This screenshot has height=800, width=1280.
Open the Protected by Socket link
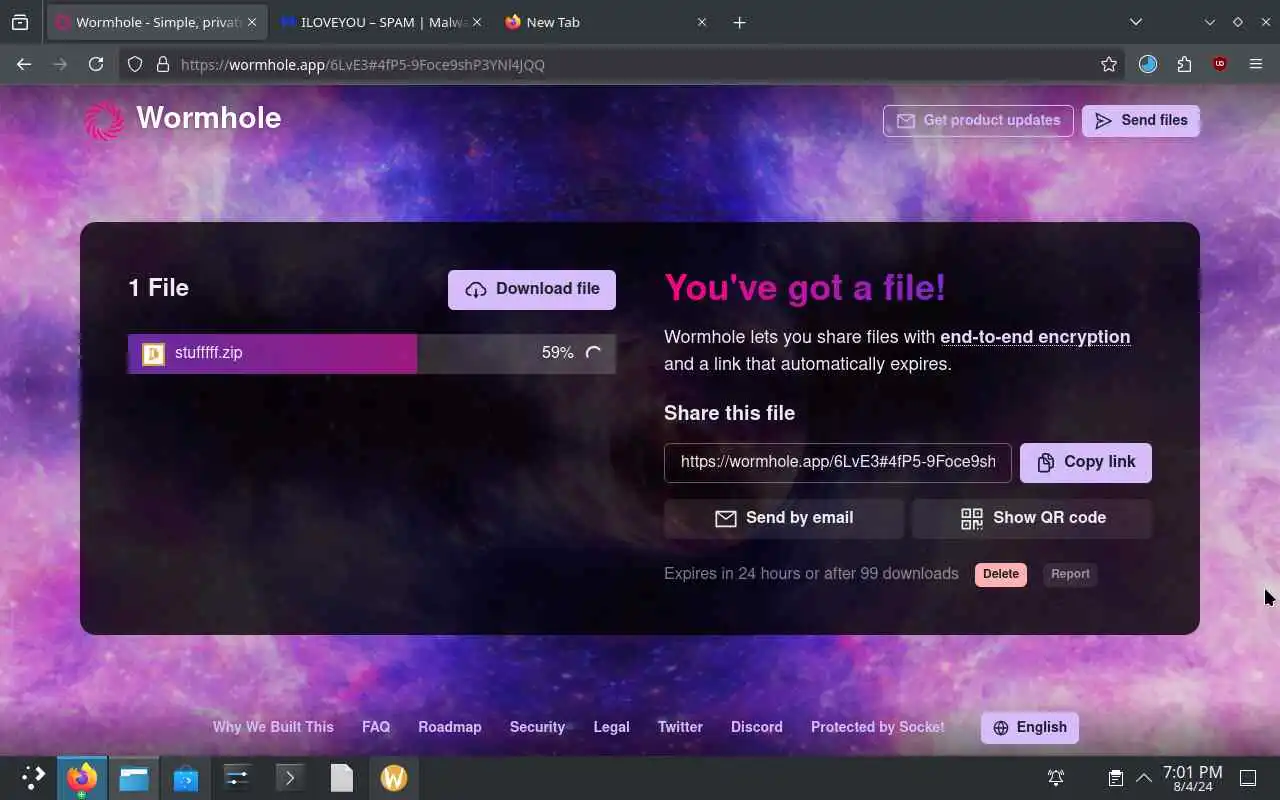[x=877, y=727]
